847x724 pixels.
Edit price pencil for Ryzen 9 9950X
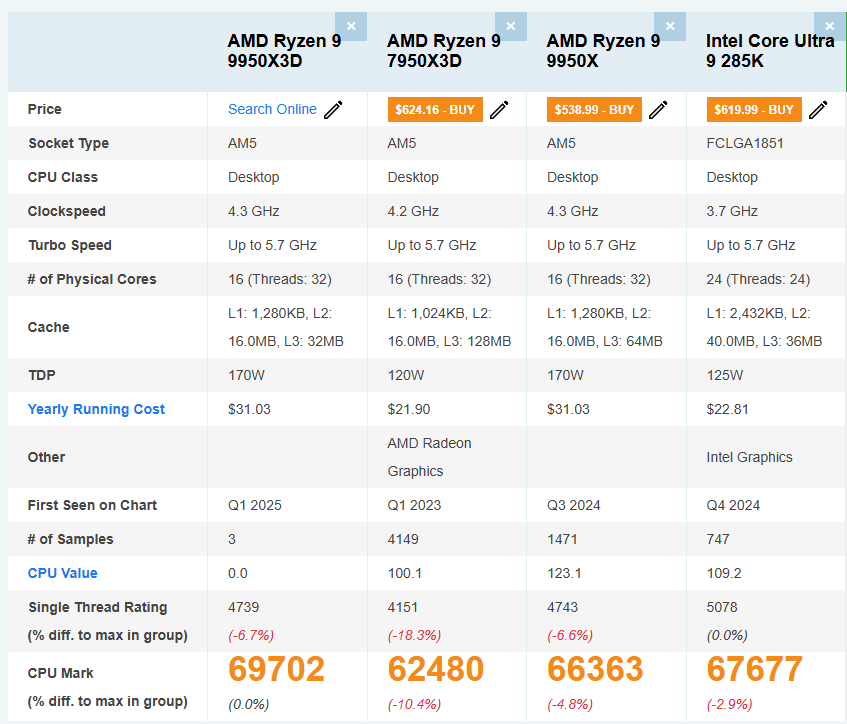[658, 110]
